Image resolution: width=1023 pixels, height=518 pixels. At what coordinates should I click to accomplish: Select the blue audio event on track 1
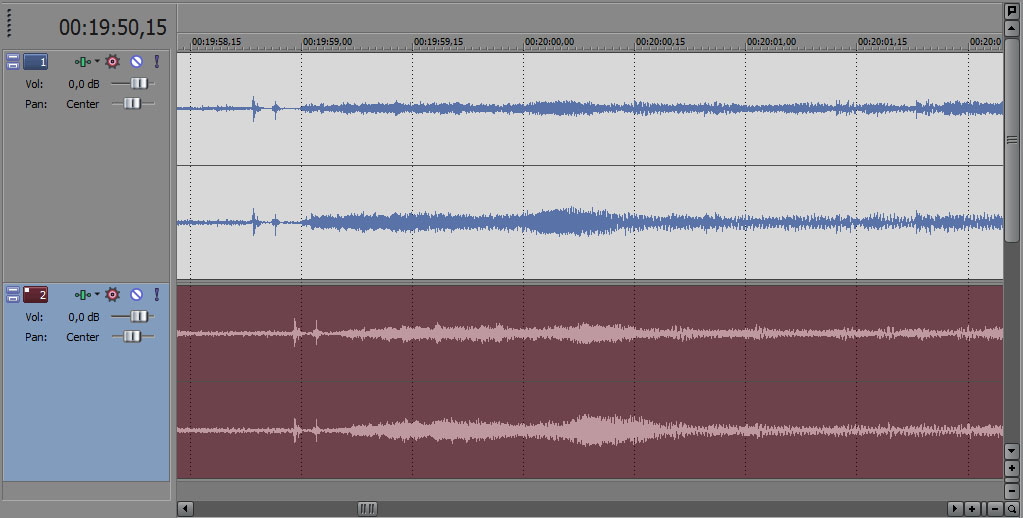click(x=590, y=166)
